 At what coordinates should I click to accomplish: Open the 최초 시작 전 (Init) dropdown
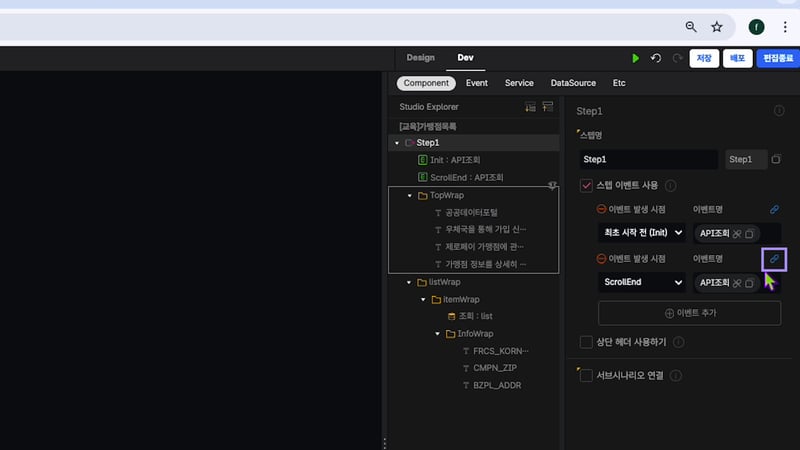point(642,233)
